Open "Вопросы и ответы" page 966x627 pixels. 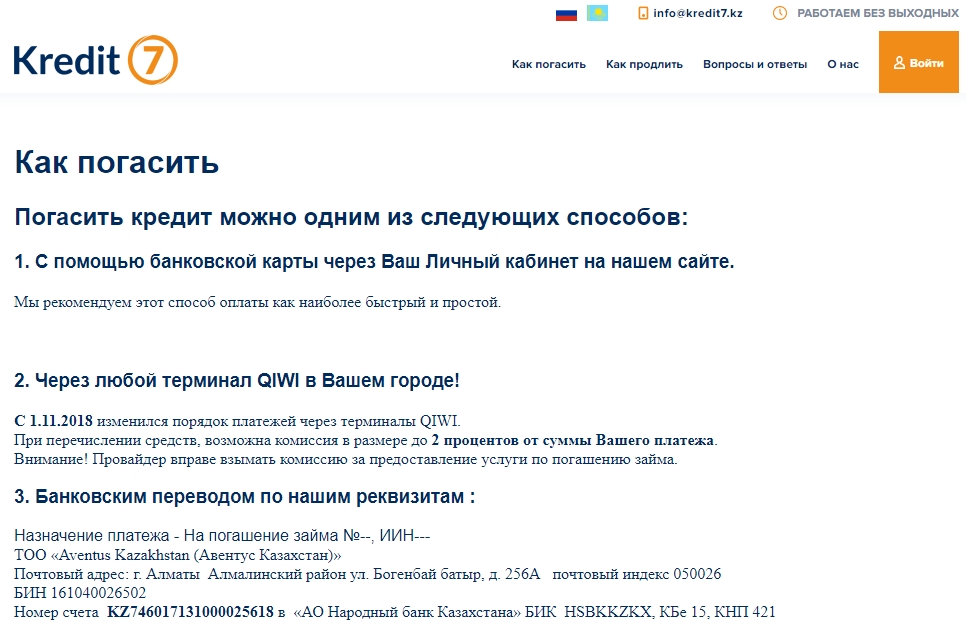tap(754, 64)
